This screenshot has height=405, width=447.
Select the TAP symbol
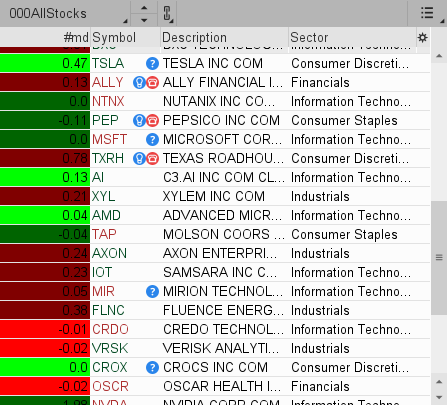tap(104, 234)
